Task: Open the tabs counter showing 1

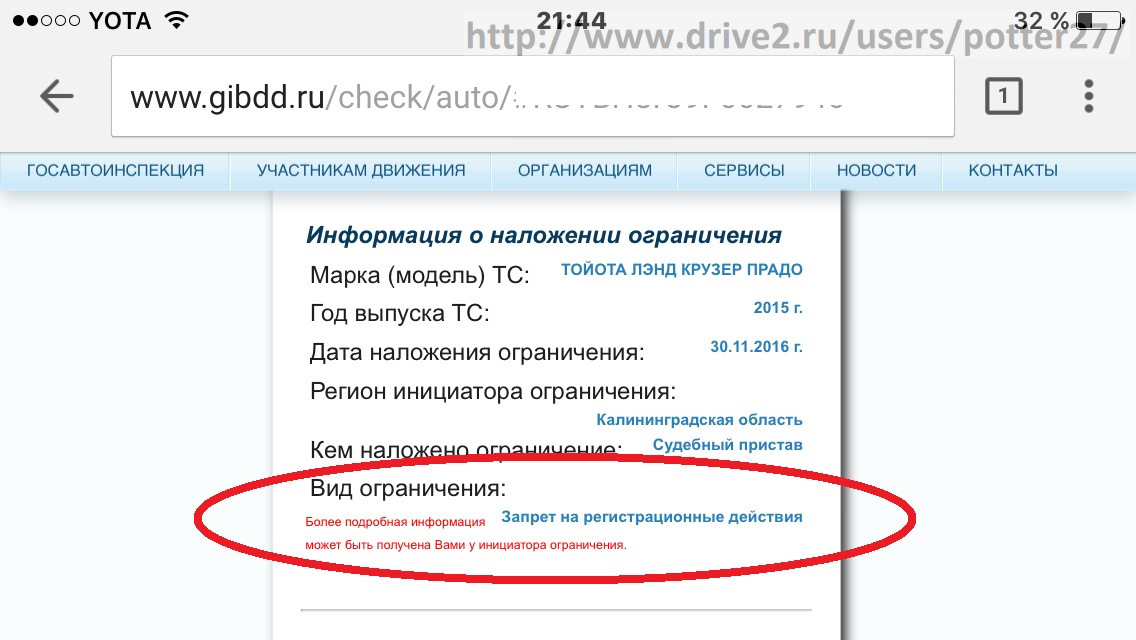Action: point(1003,96)
